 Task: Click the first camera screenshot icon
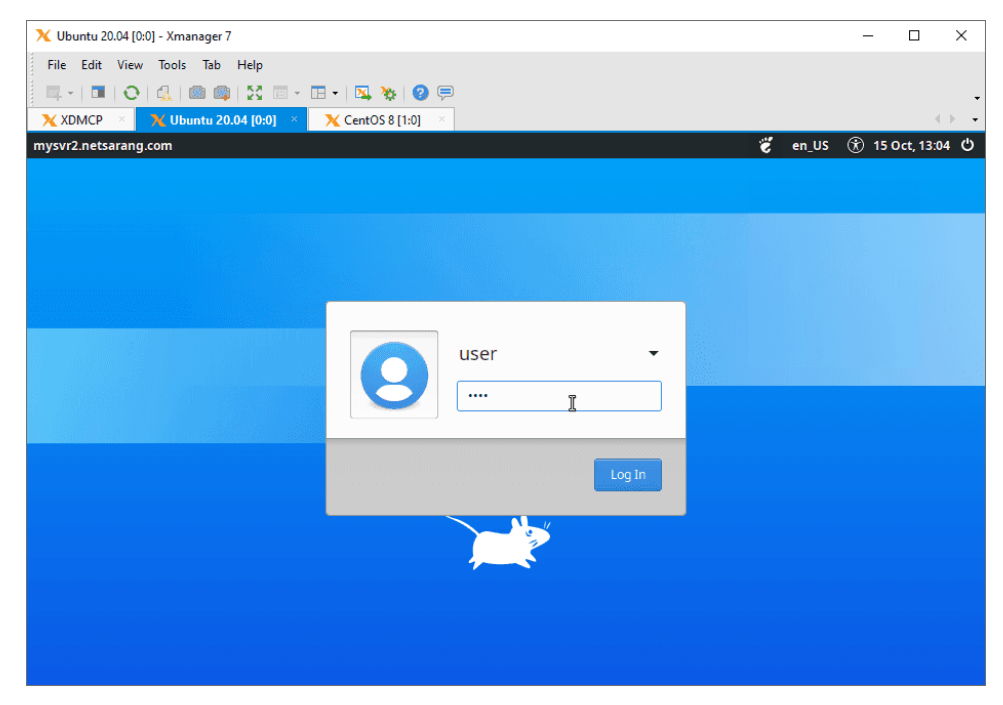[197, 93]
